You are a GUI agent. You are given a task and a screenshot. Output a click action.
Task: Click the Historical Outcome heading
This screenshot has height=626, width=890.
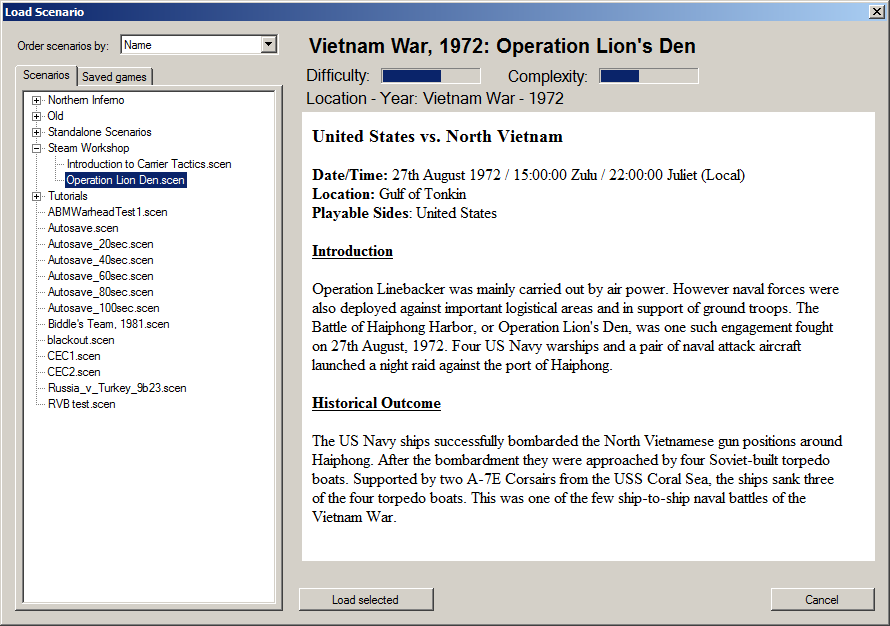[x=376, y=403]
